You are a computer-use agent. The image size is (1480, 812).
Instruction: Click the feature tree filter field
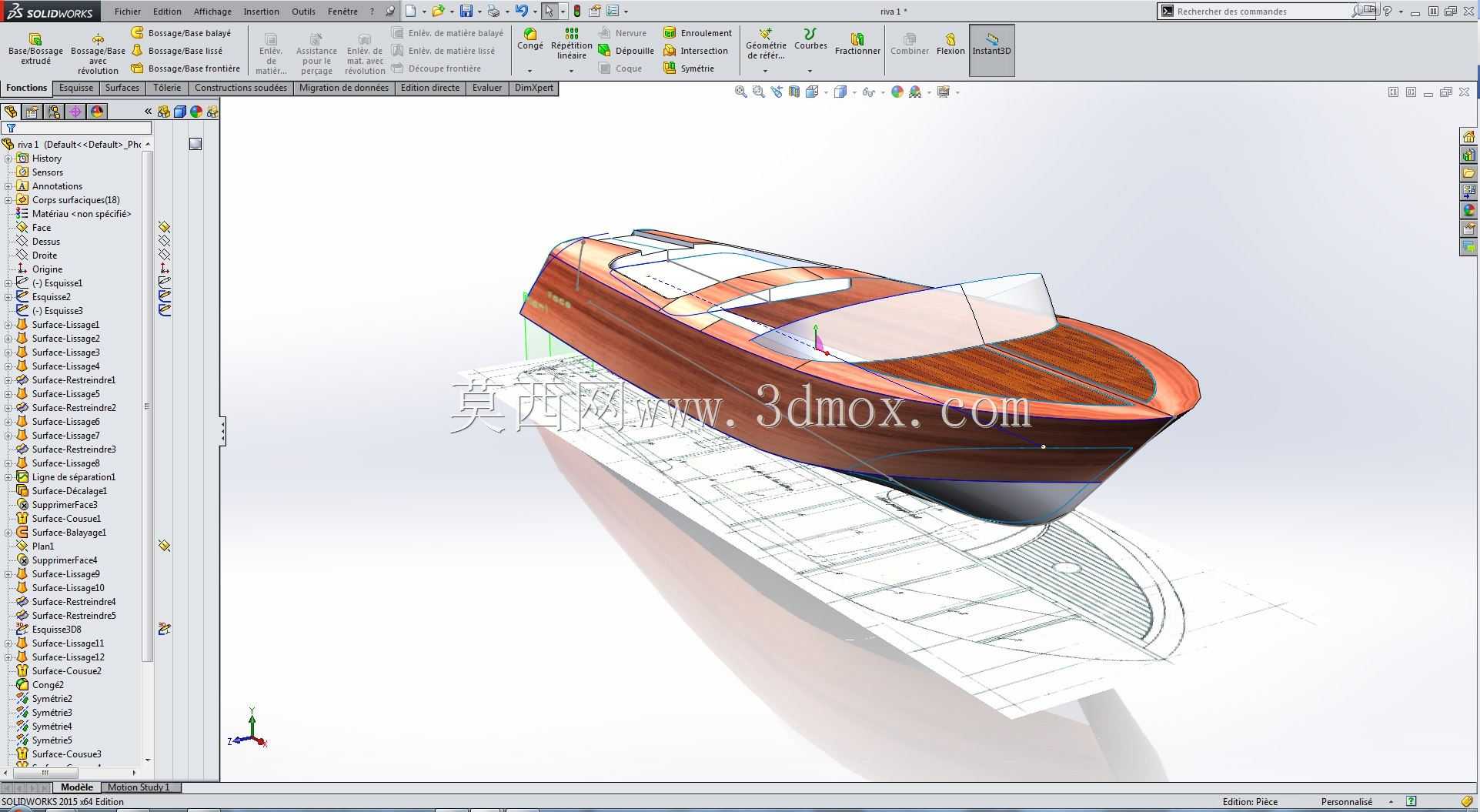(x=76, y=128)
